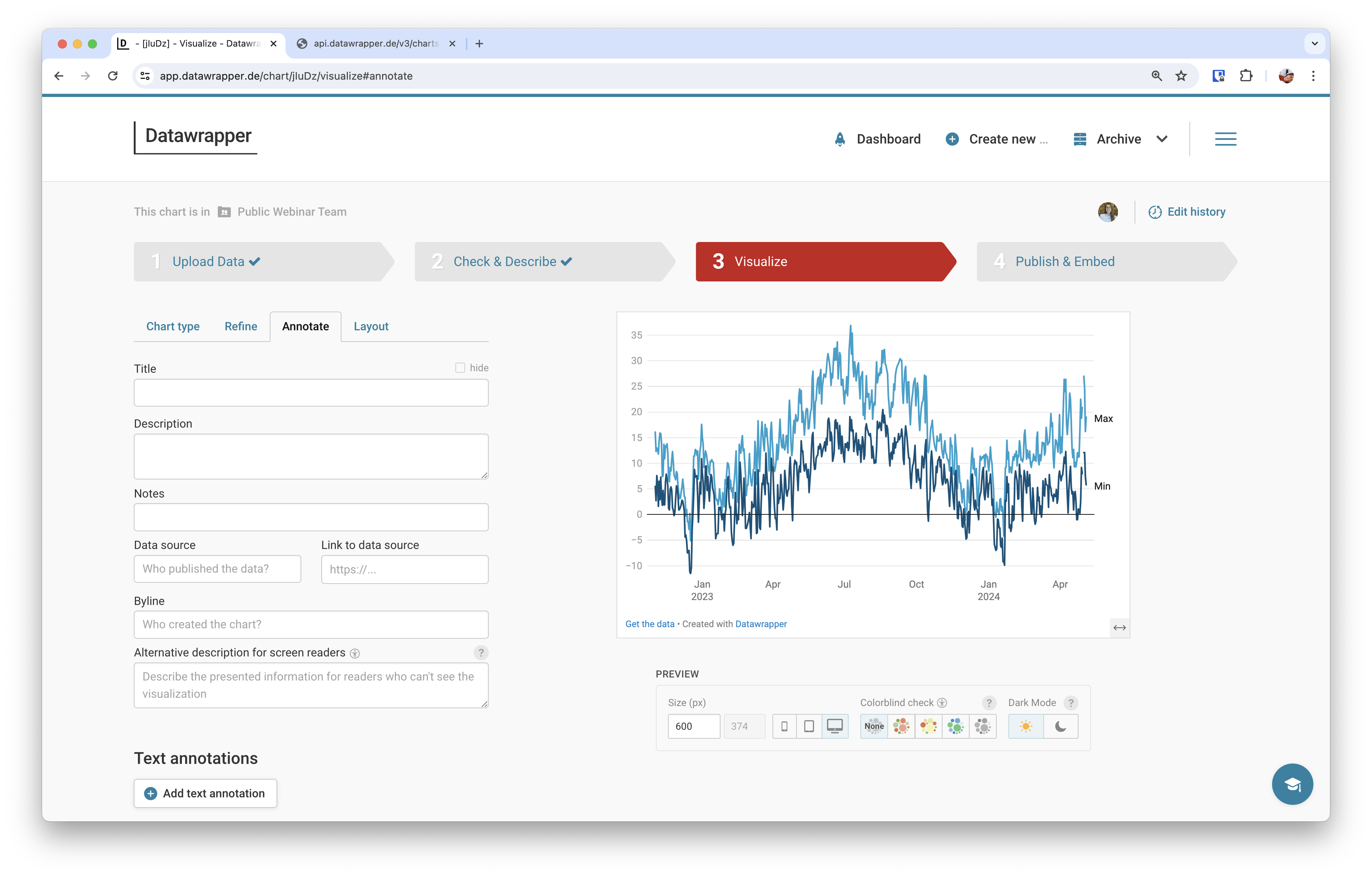Viewport: 1372px width, 877px height.
Task: Open the hamburger main menu
Action: pyautogui.click(x=1225, y=139)
